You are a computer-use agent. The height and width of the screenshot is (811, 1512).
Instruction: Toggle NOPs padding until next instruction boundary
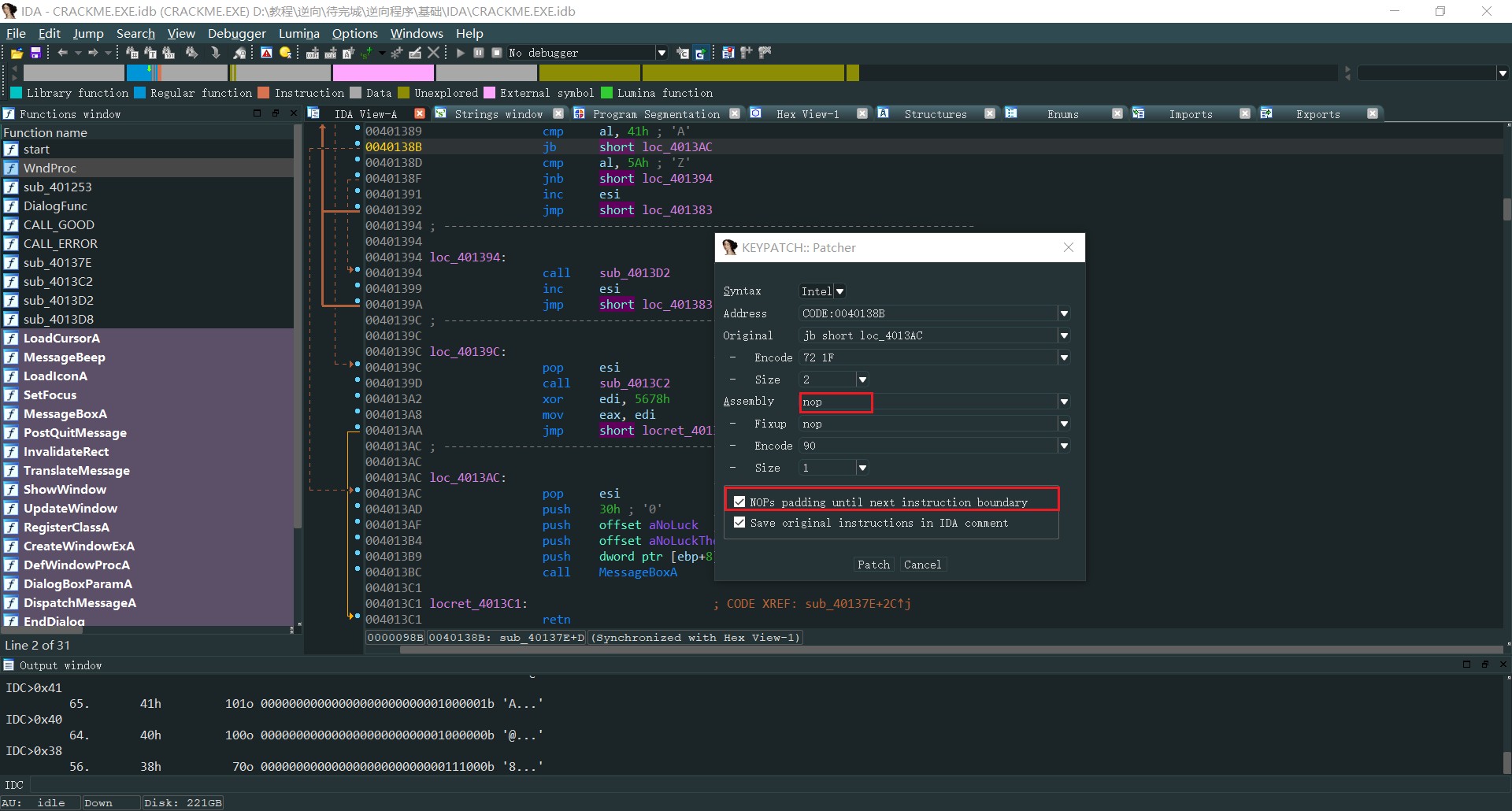coord(739,502)
